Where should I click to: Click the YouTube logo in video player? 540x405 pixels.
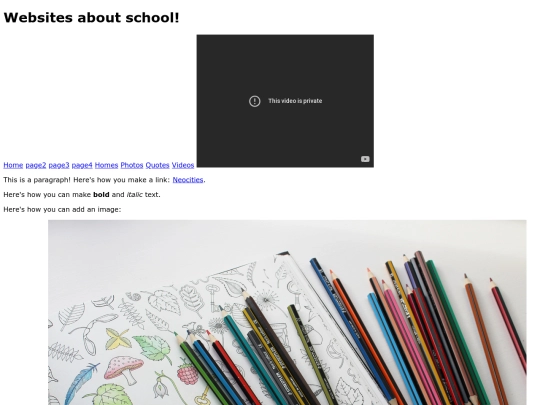365,159
